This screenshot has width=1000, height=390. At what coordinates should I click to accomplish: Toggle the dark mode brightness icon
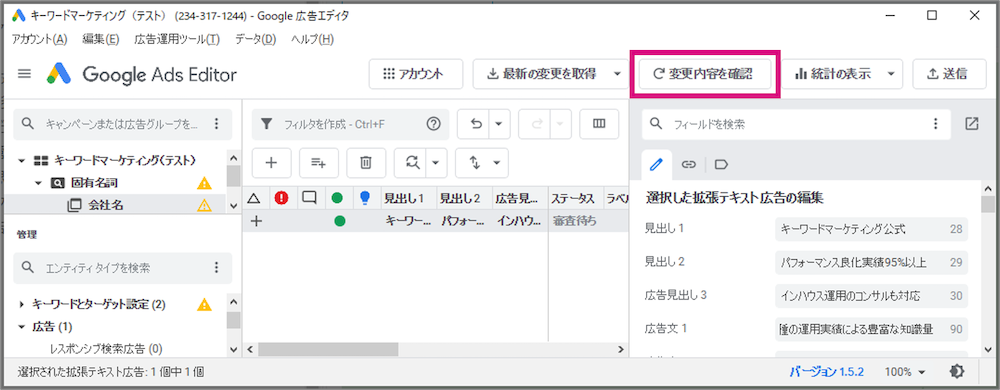click(957, 372)
